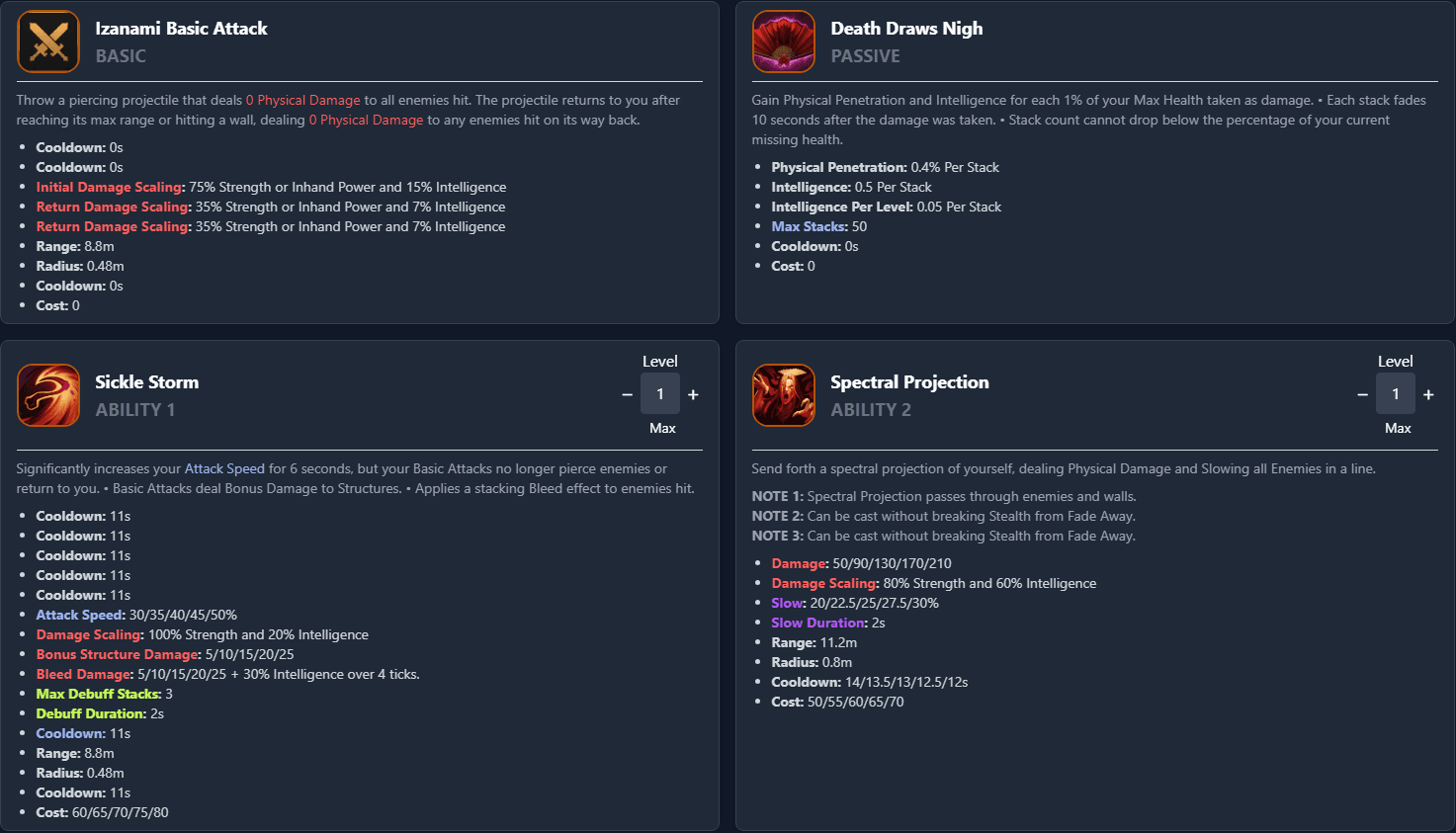
Task: Set Spectral Projection to Max level
Action: click(x=1398, y=428)
